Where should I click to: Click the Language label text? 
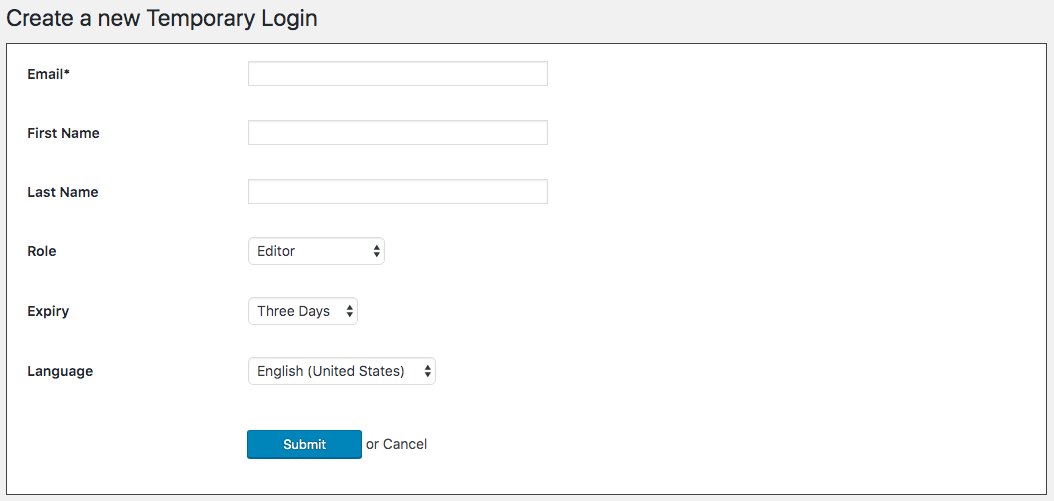[x=60, y=371]
